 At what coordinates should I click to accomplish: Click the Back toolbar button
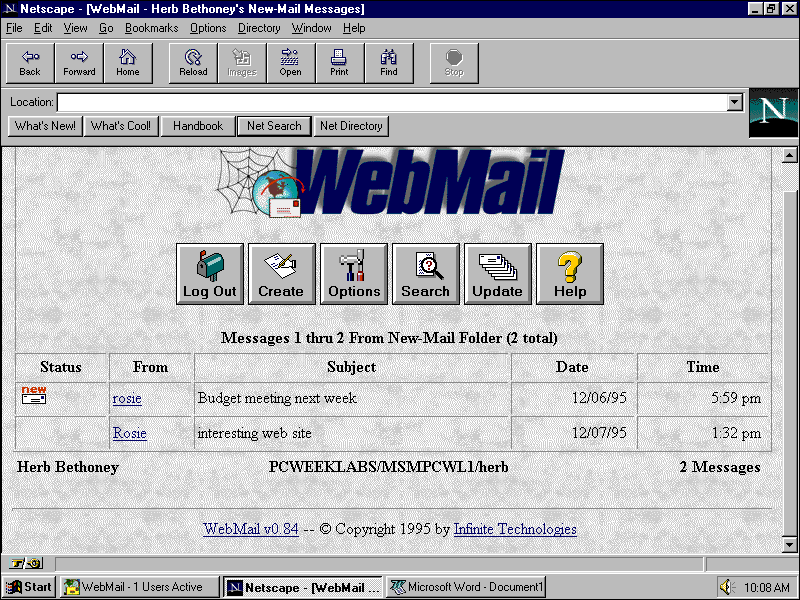pyautogui.click(x=30, y=63)
